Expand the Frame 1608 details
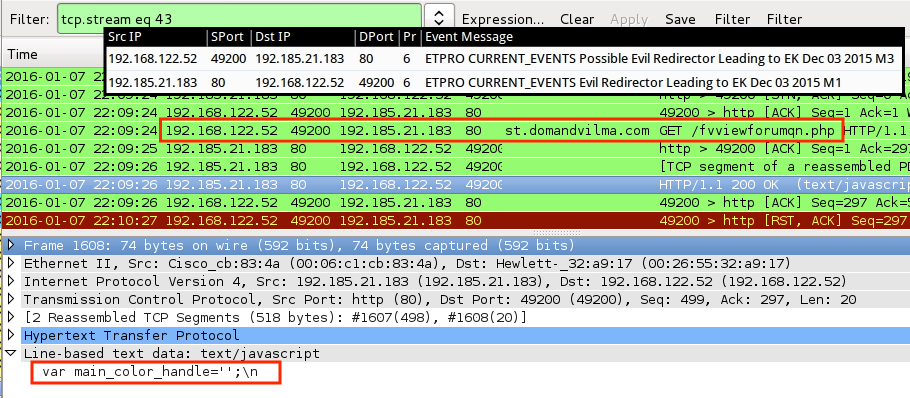The image size is (910, 398). point(10,245)
